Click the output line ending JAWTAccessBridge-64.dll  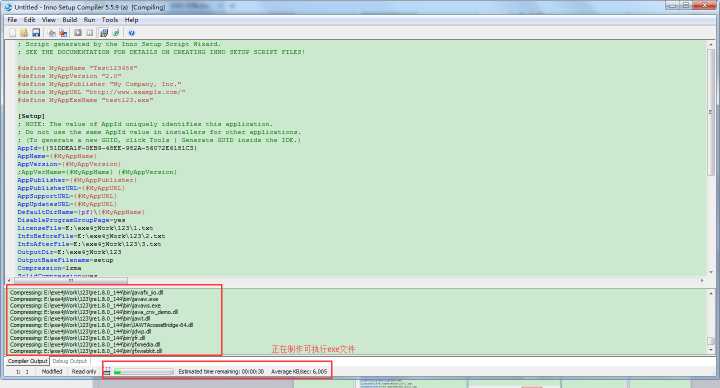tap(101, 325)
